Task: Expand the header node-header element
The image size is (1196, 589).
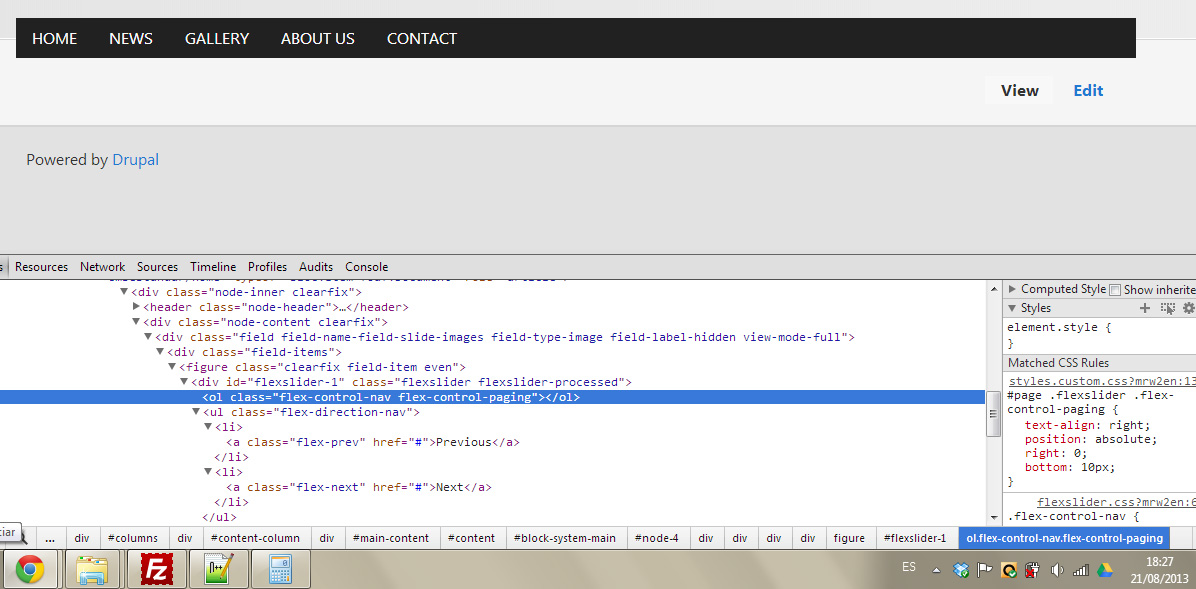Action: tap(137, 307)
